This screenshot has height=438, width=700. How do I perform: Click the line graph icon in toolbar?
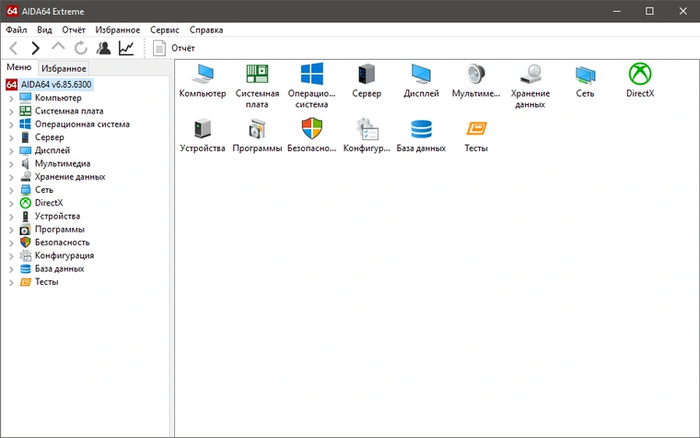(x=126, y=48)
